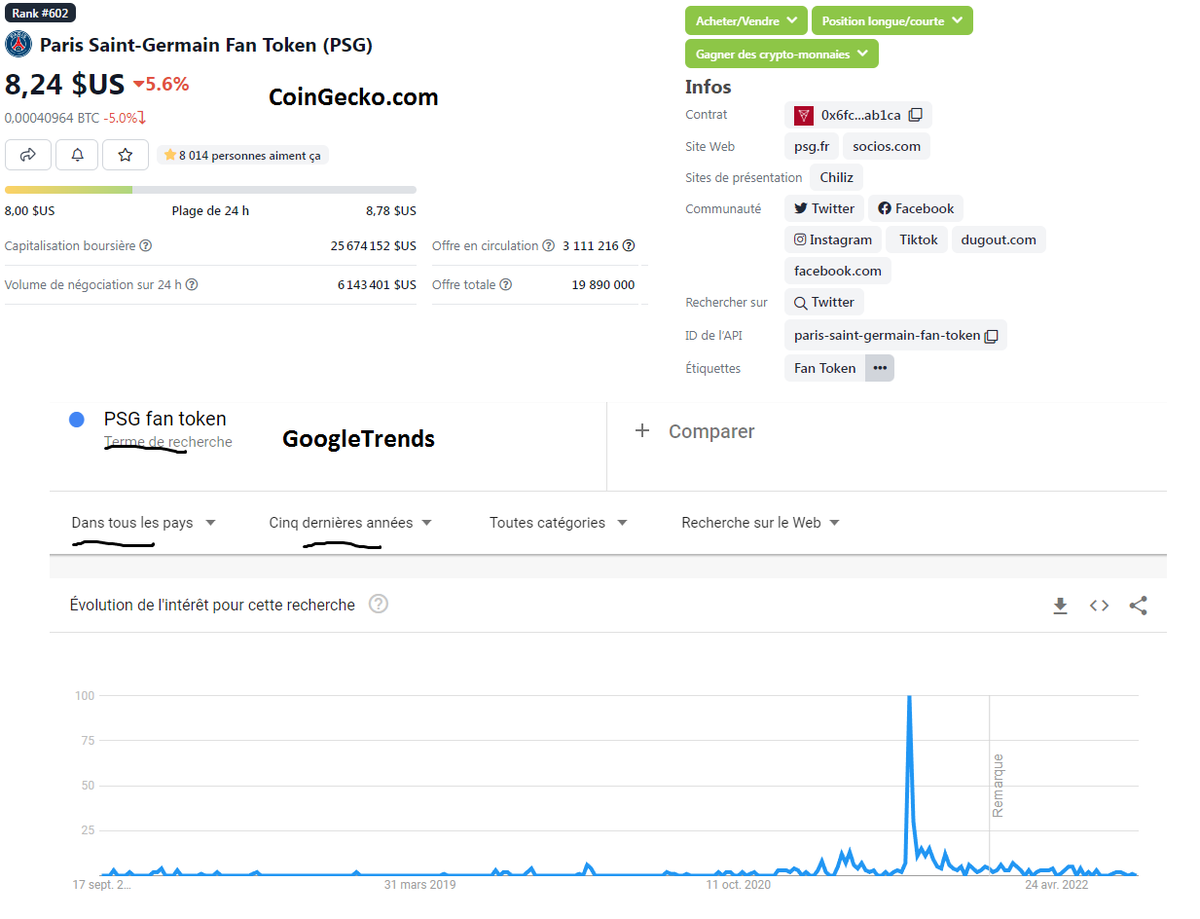1200x919 pixels.
Task: Click market cap value 25 674 152 $US
Action: (x=374, y=246)
